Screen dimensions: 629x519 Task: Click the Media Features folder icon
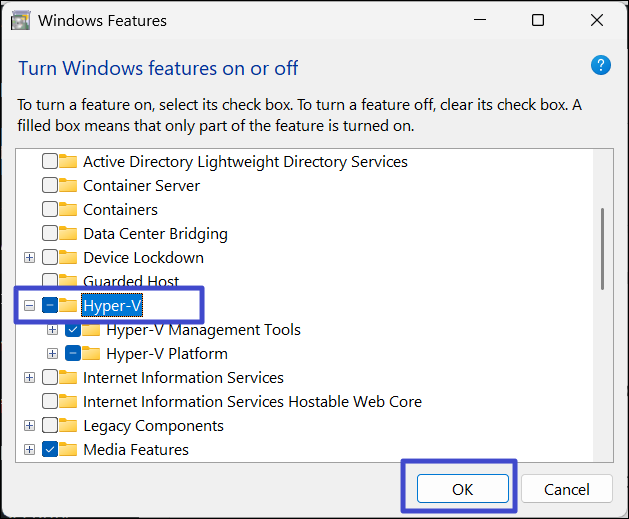coord(69,449)
